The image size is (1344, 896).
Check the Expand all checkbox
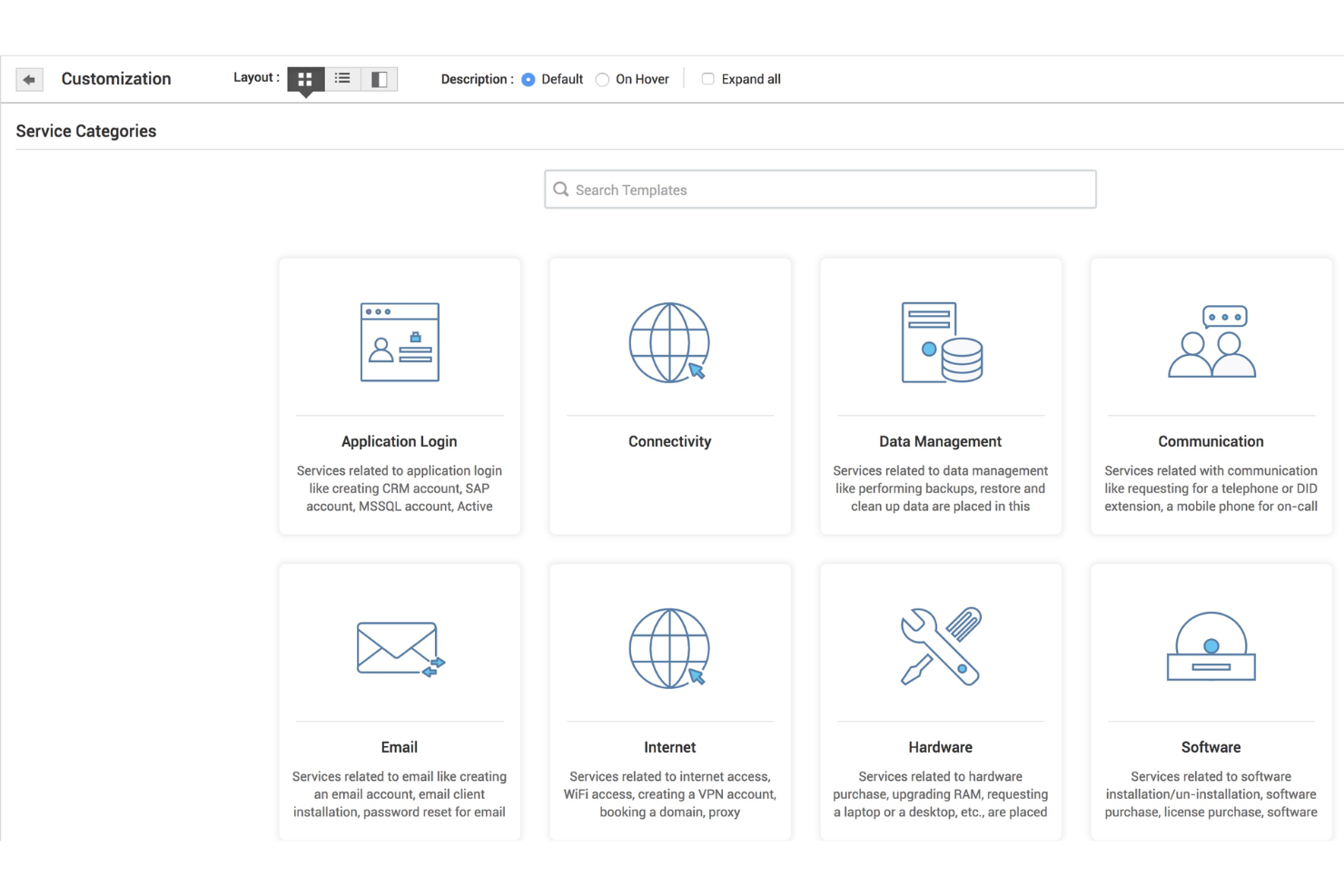pos(707,79)
